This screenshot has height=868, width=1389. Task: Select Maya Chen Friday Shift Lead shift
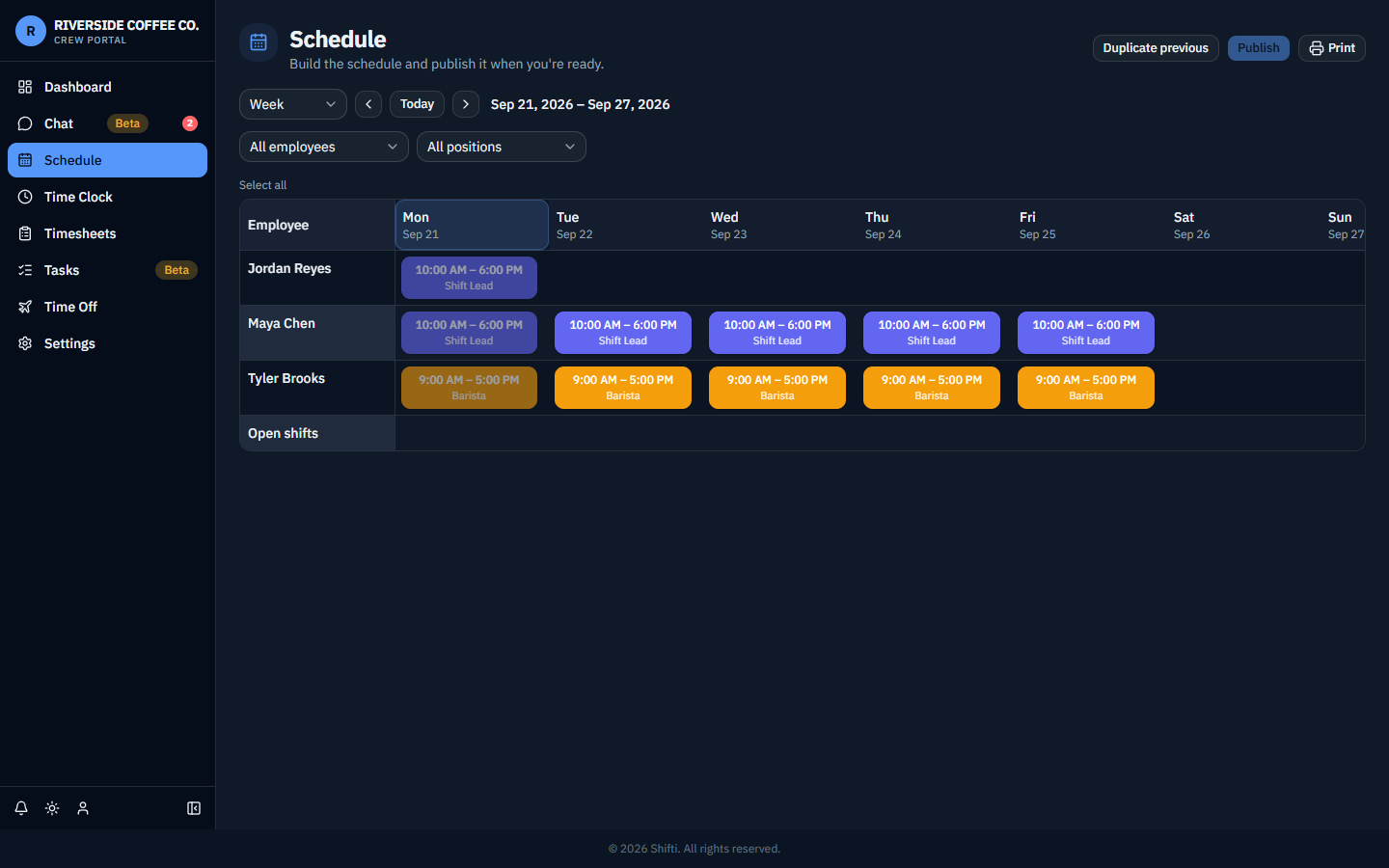pyautogui.click(x=1086, y=333)
